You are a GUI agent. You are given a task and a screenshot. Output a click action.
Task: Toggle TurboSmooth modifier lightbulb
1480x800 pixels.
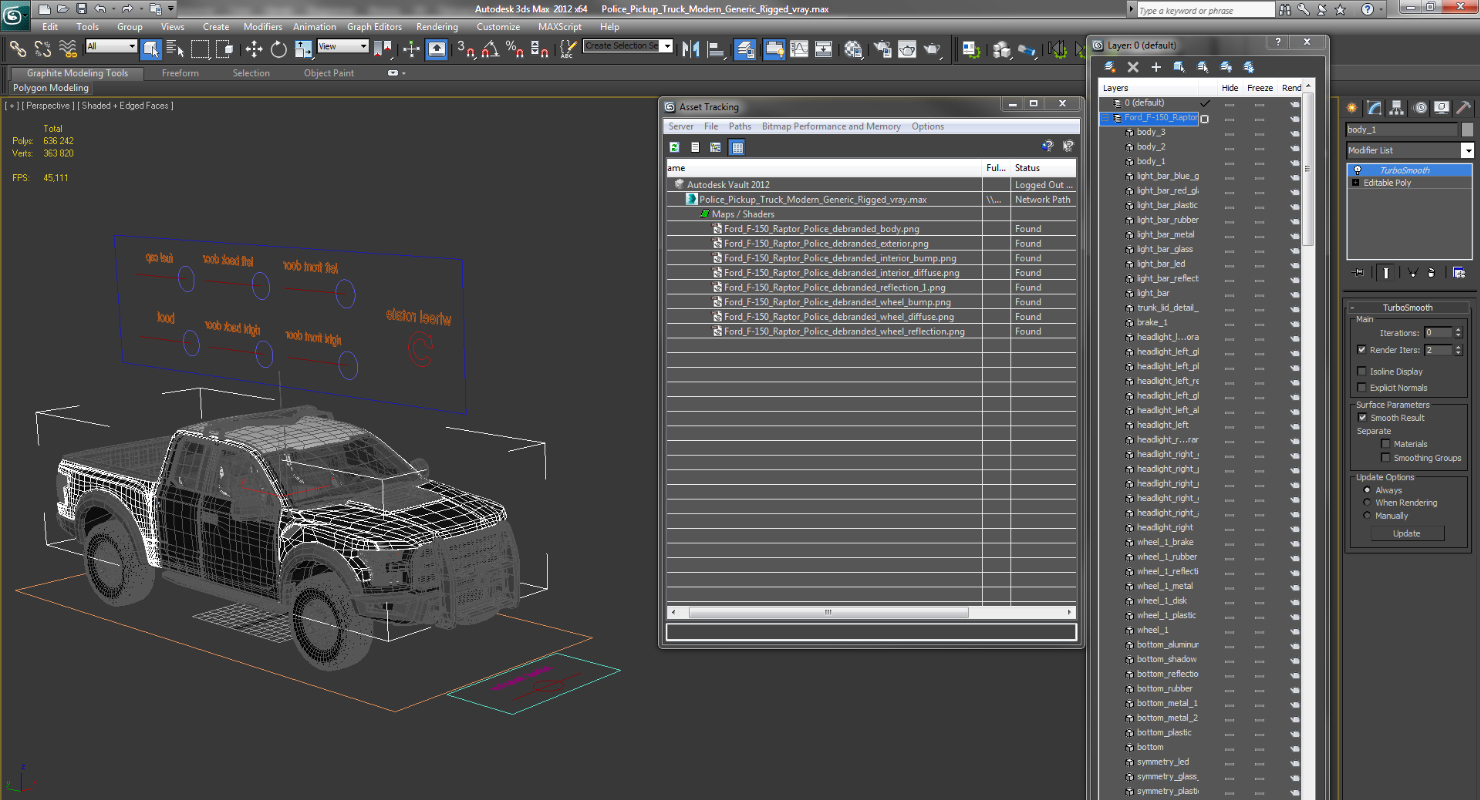coord(1357,170)
